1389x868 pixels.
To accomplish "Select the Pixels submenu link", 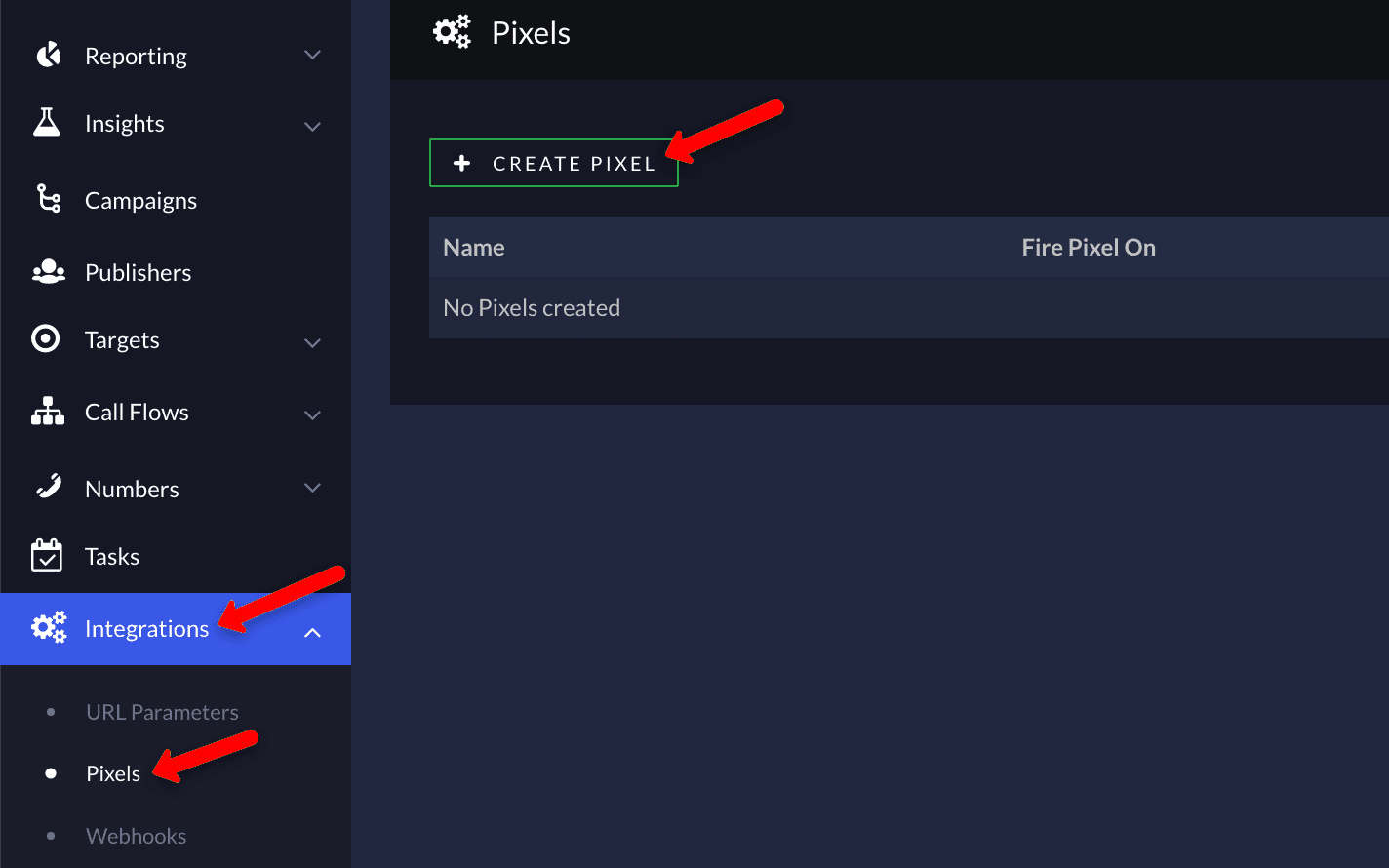I will [113, 773].
